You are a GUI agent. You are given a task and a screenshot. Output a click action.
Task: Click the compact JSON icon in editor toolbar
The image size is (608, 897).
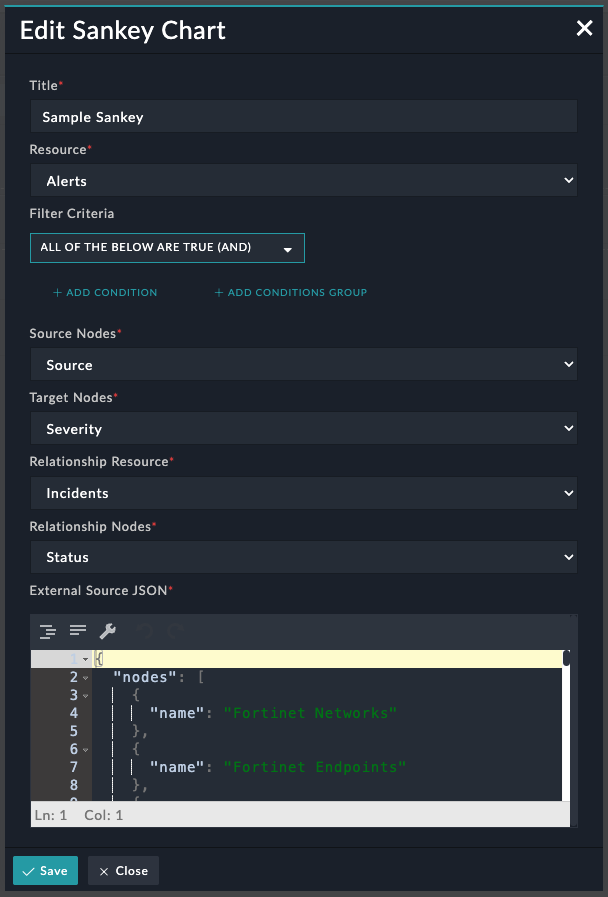tap(78, 631)
